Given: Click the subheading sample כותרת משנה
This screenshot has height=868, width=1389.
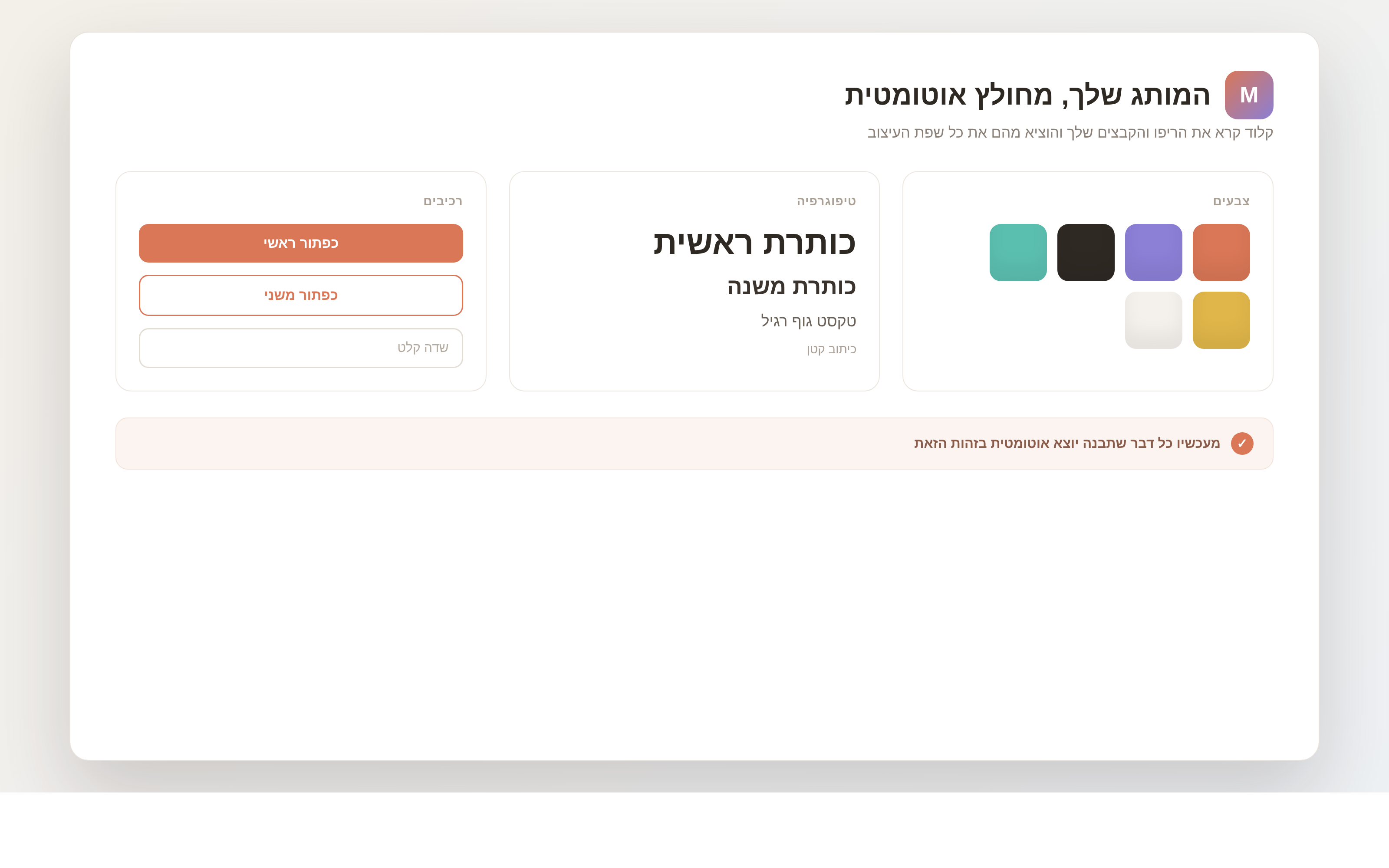Looking at the screenshot, I should pos(791,286).
